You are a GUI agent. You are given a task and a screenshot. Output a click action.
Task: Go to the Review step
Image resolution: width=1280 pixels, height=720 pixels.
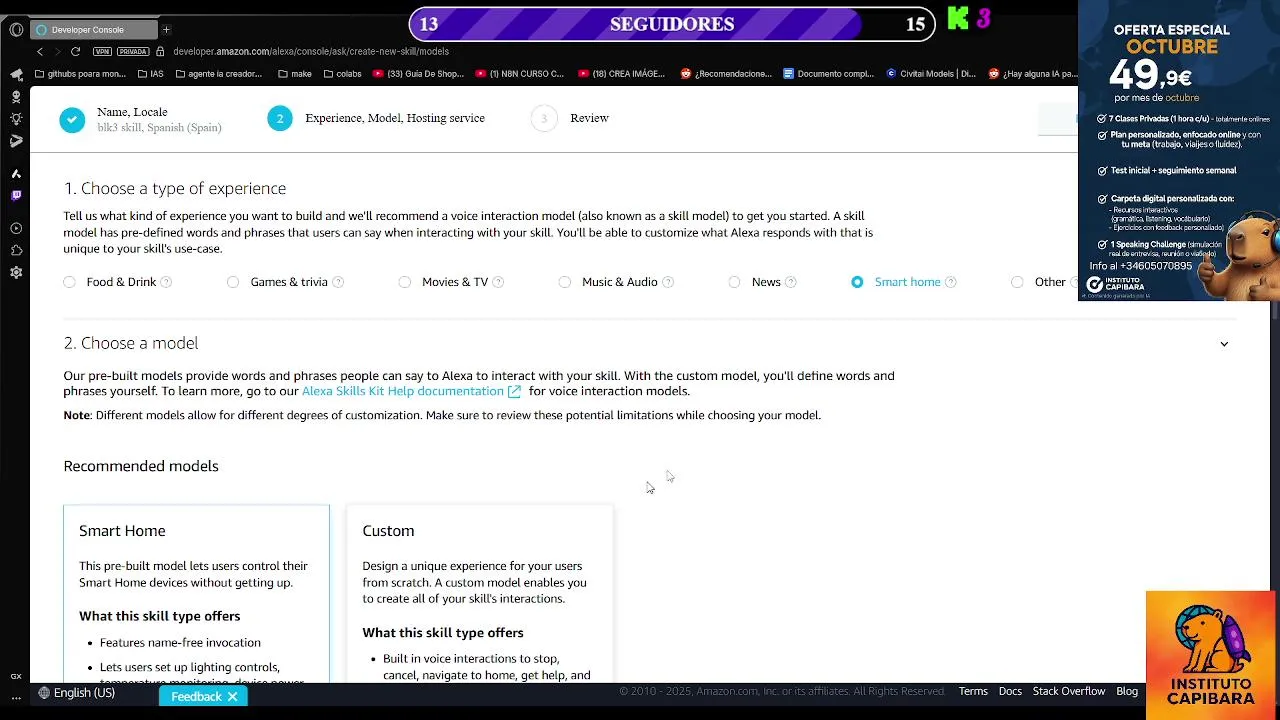[x=570, y=119]
